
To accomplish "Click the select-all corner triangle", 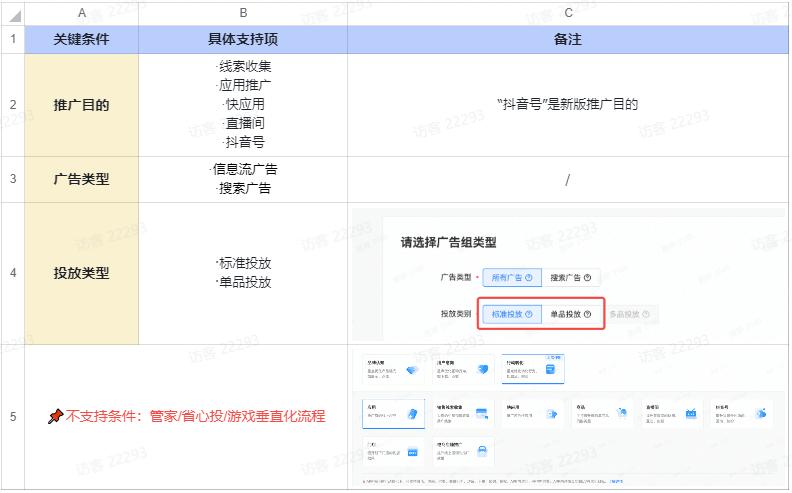I will click(x=15, y=16).
